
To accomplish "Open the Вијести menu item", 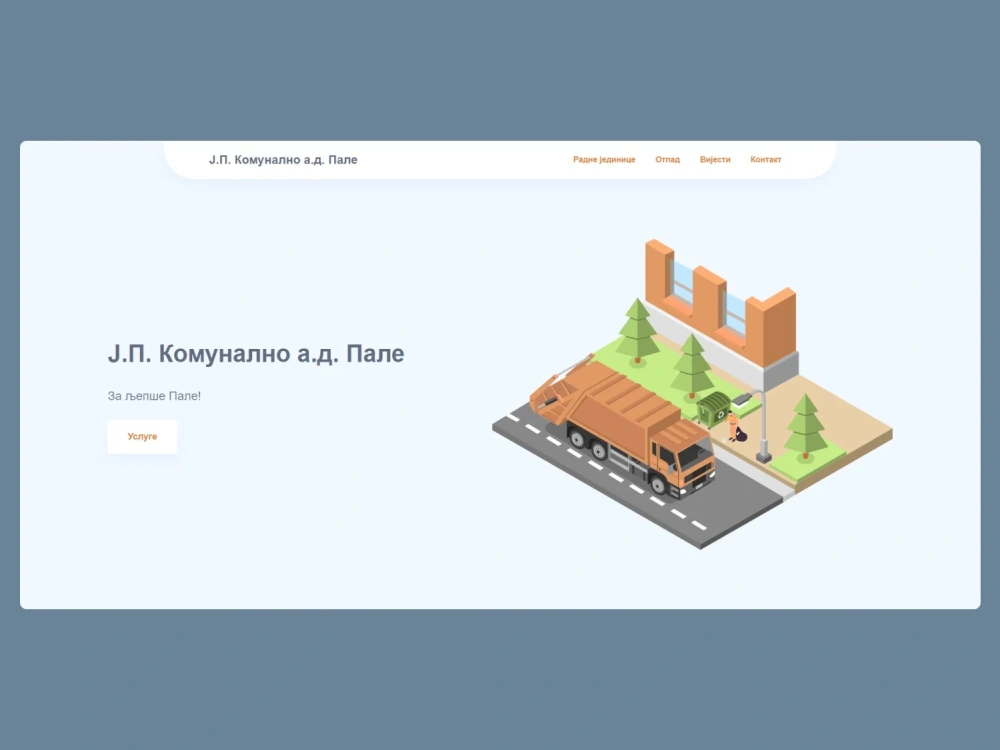I will click(715, 159).
